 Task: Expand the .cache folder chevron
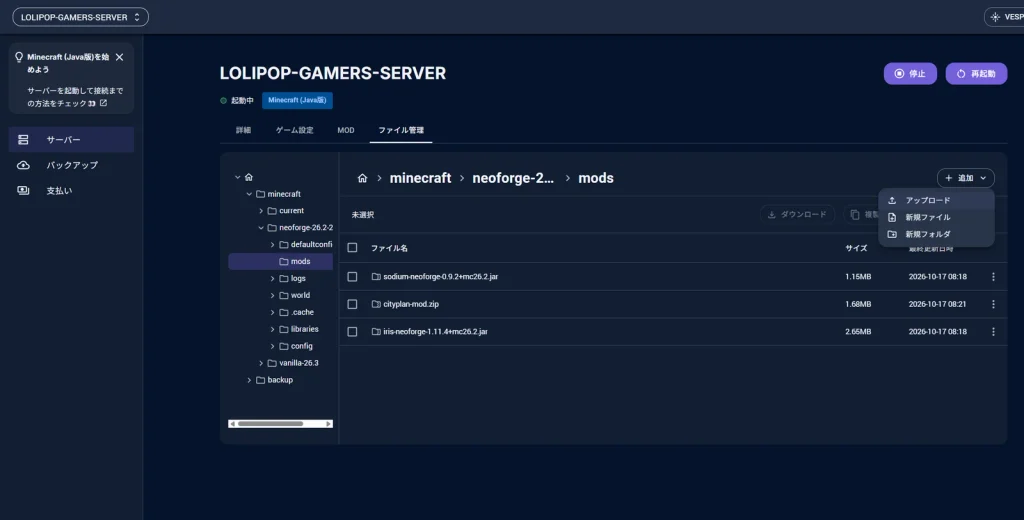pos(272,312)
